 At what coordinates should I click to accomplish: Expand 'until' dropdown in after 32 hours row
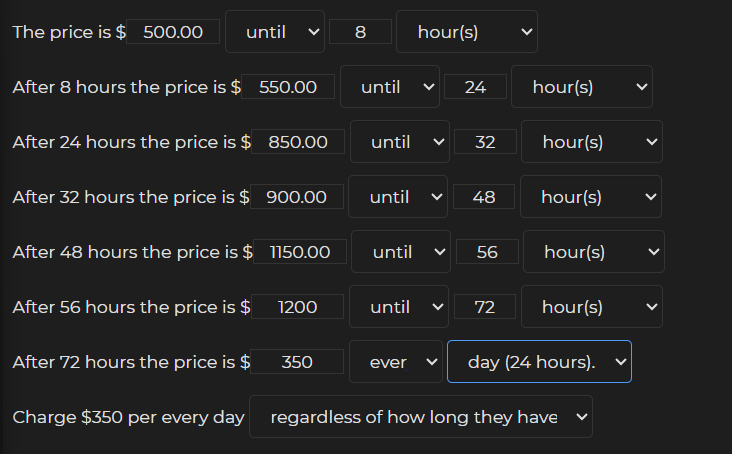tap(398, 197)
